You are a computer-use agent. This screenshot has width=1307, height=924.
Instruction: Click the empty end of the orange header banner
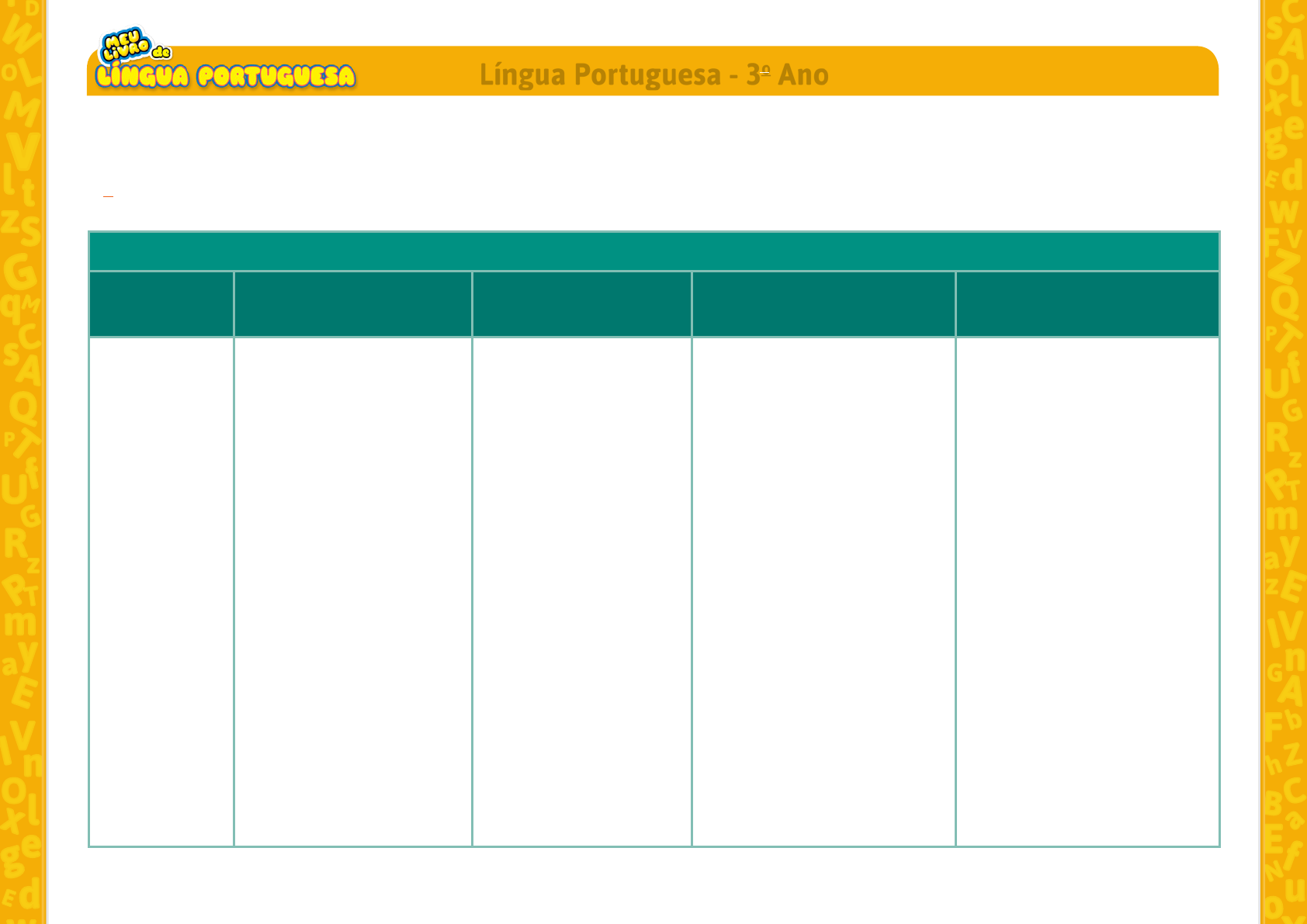(x=1048, y=74)
